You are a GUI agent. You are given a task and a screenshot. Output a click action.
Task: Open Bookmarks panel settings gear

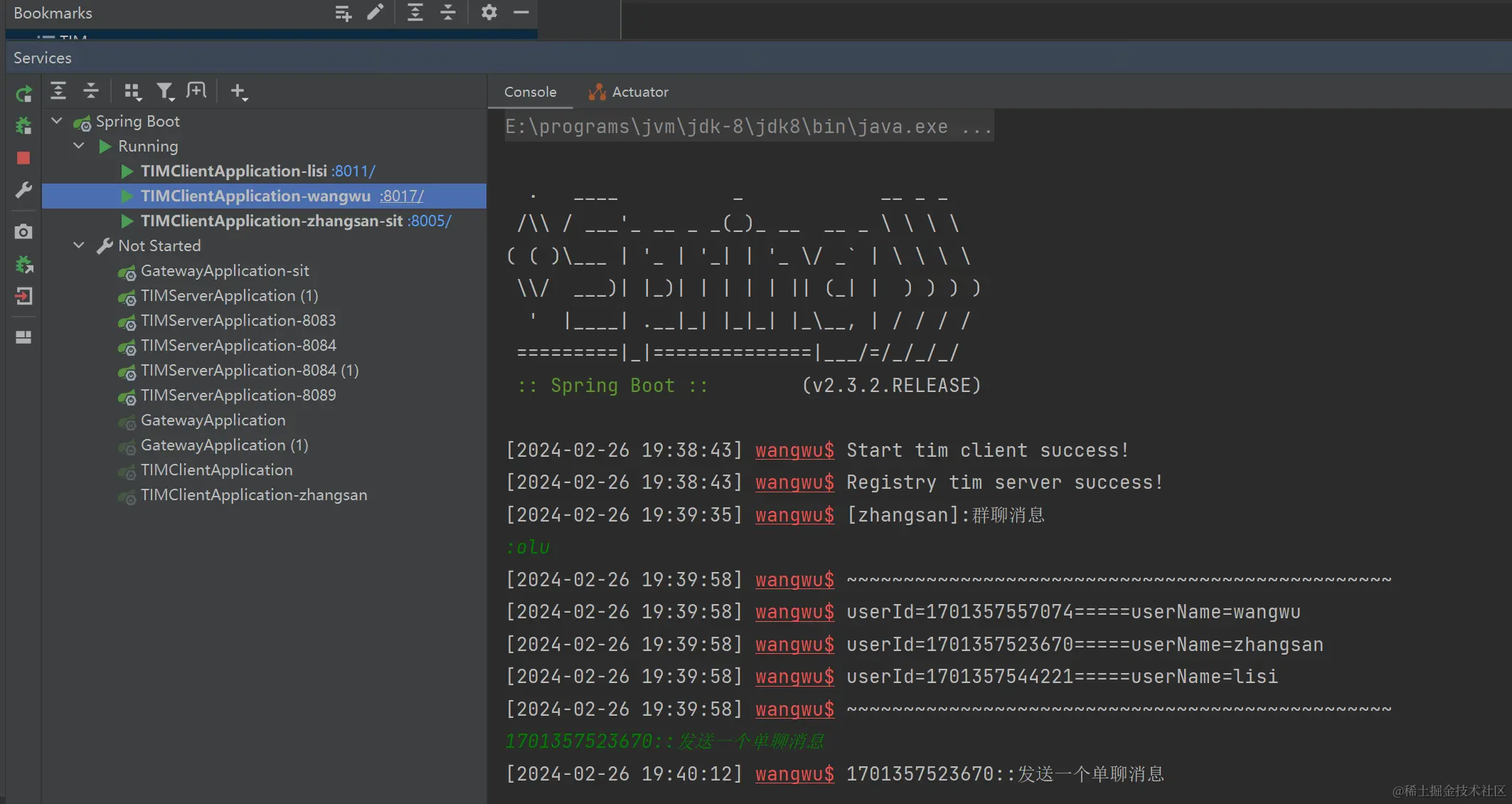tap(489, 12)
